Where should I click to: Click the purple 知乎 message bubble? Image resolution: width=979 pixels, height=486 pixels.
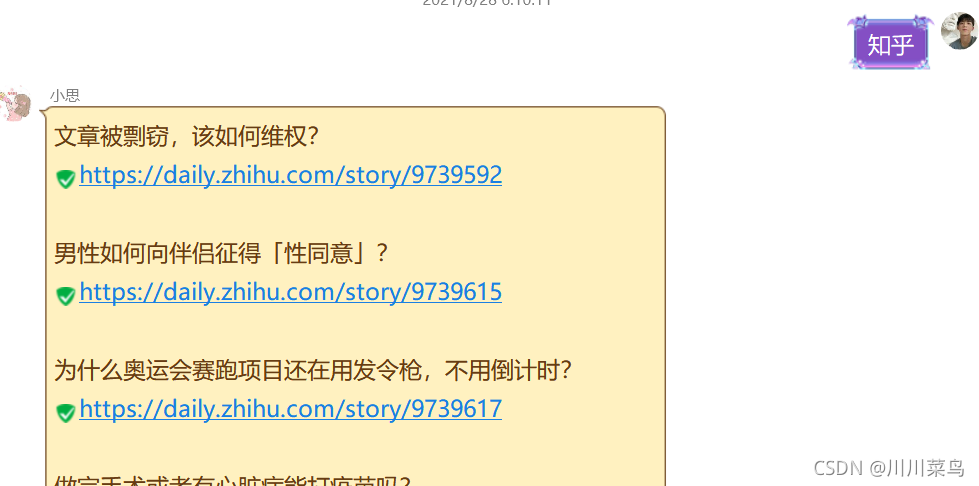[890, 44]
